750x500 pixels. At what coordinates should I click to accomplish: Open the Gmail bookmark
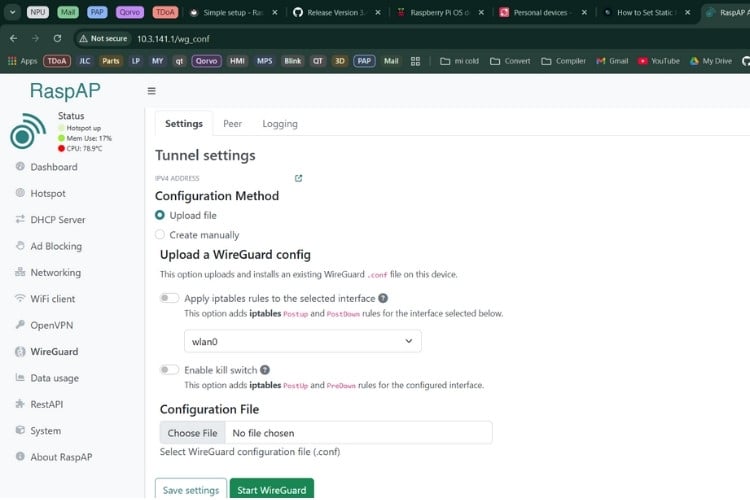pos(612,61)
